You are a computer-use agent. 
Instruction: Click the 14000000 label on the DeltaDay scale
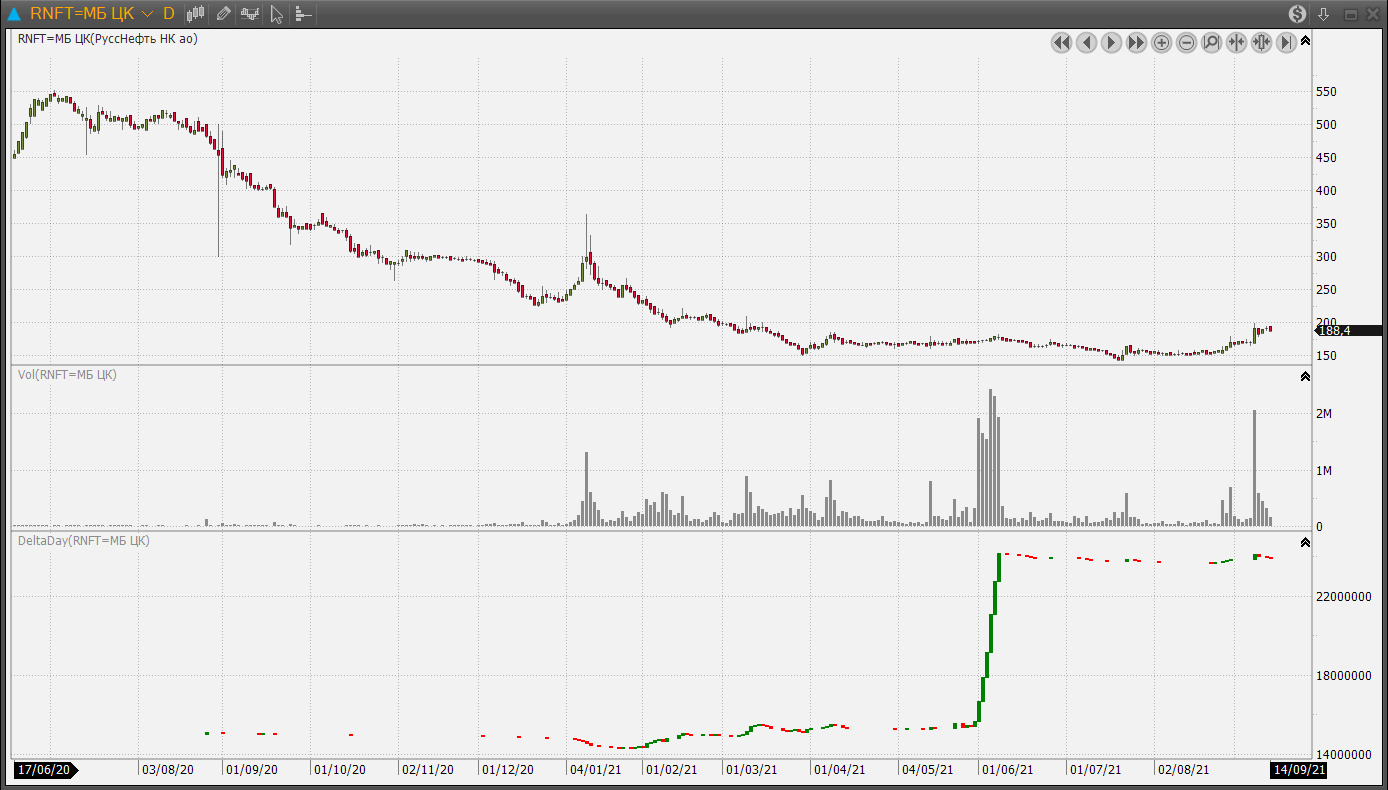pos(1343,755)
